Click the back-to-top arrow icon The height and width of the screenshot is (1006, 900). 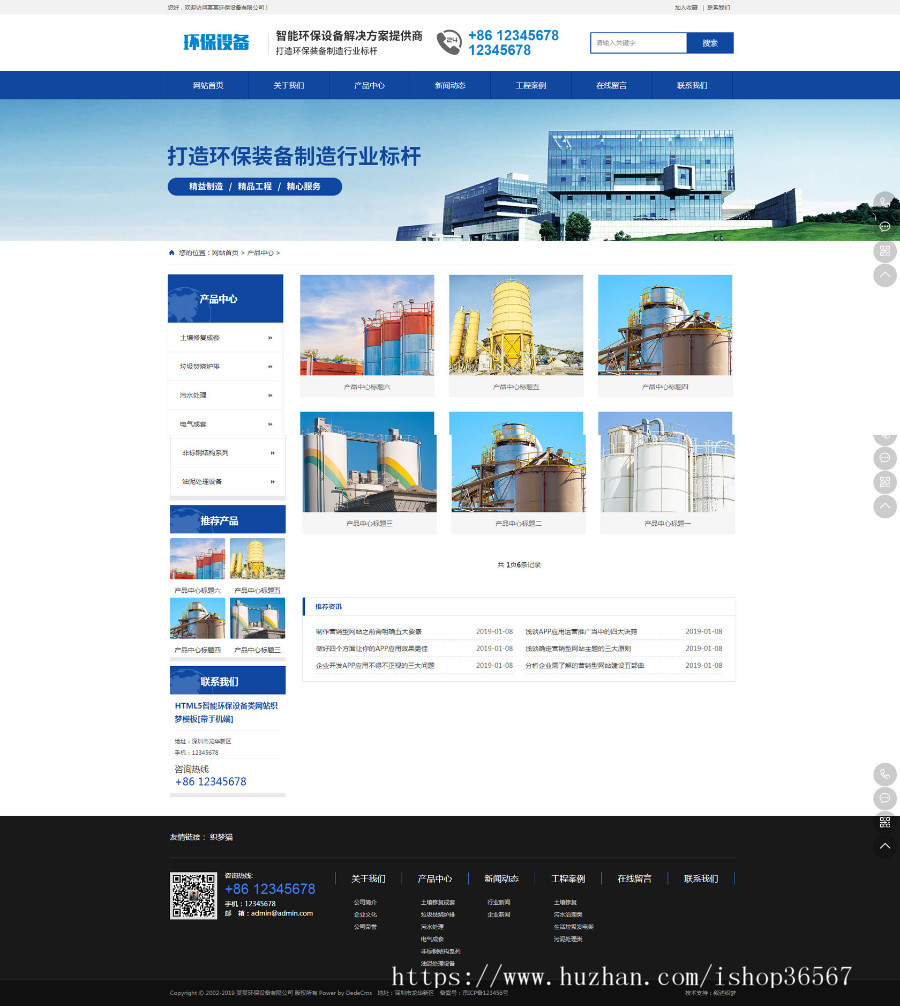(885, 847)
